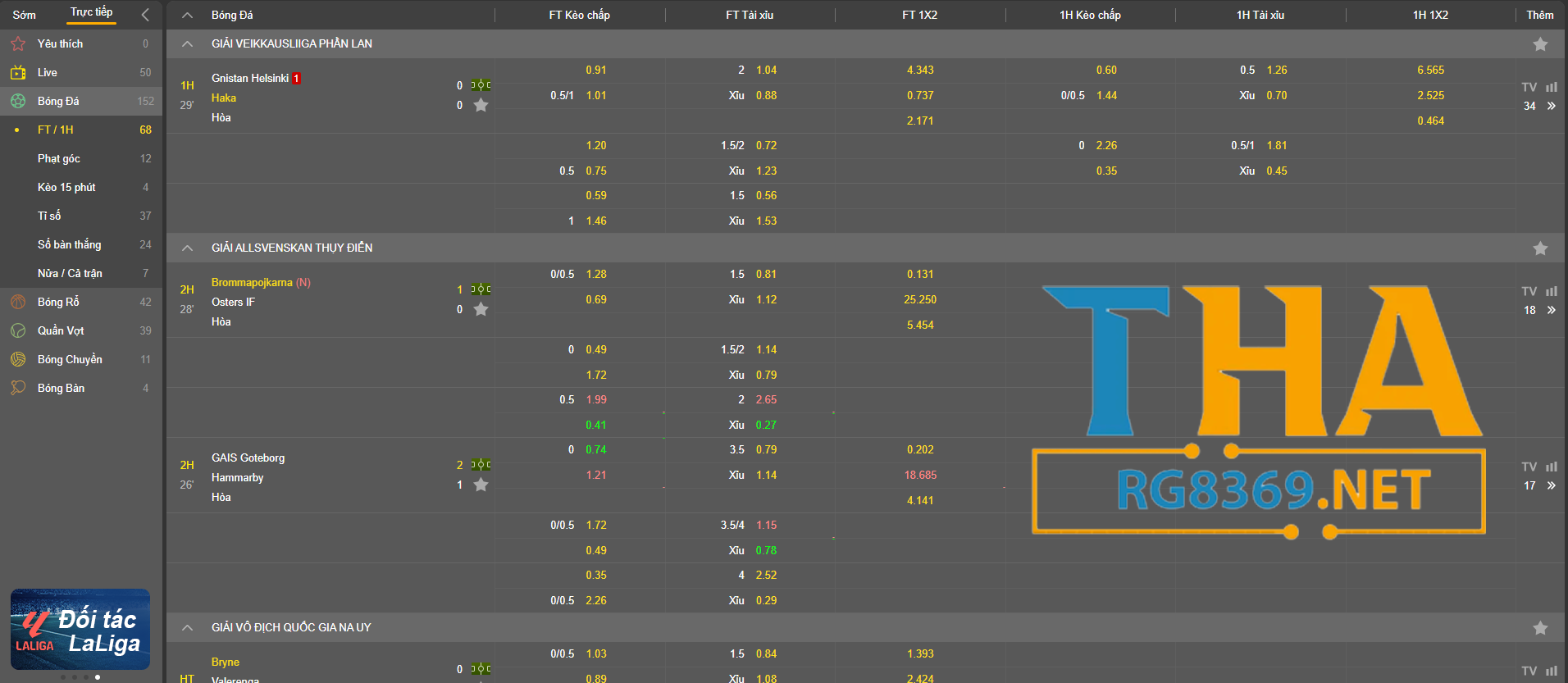Open Live section in the sidebar

[x=81, y=72]
